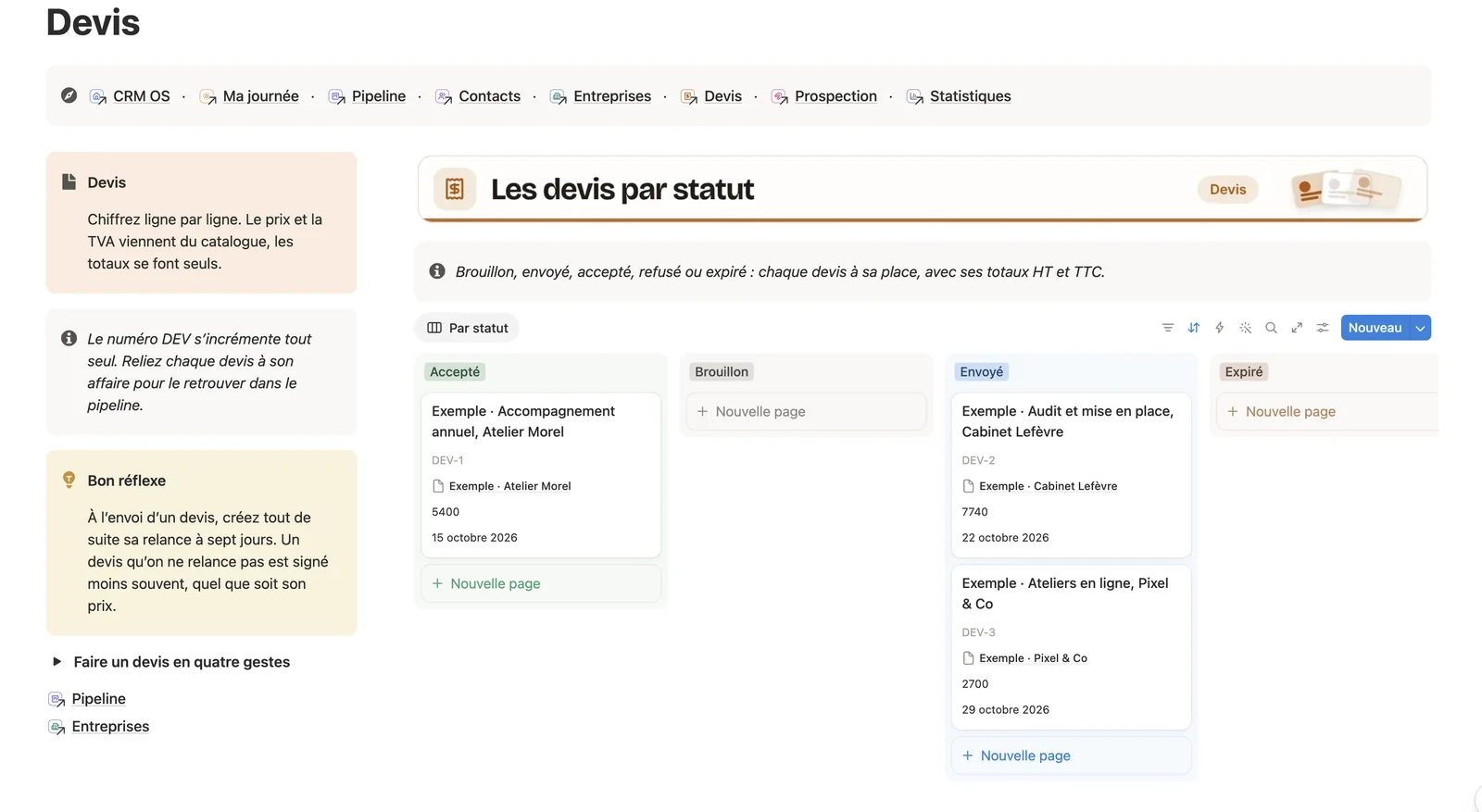Click the page icon next to "Exemple · Atelier Morel"
The image size is (1482, 812).
pyautogui.click(x=438, y=486)
